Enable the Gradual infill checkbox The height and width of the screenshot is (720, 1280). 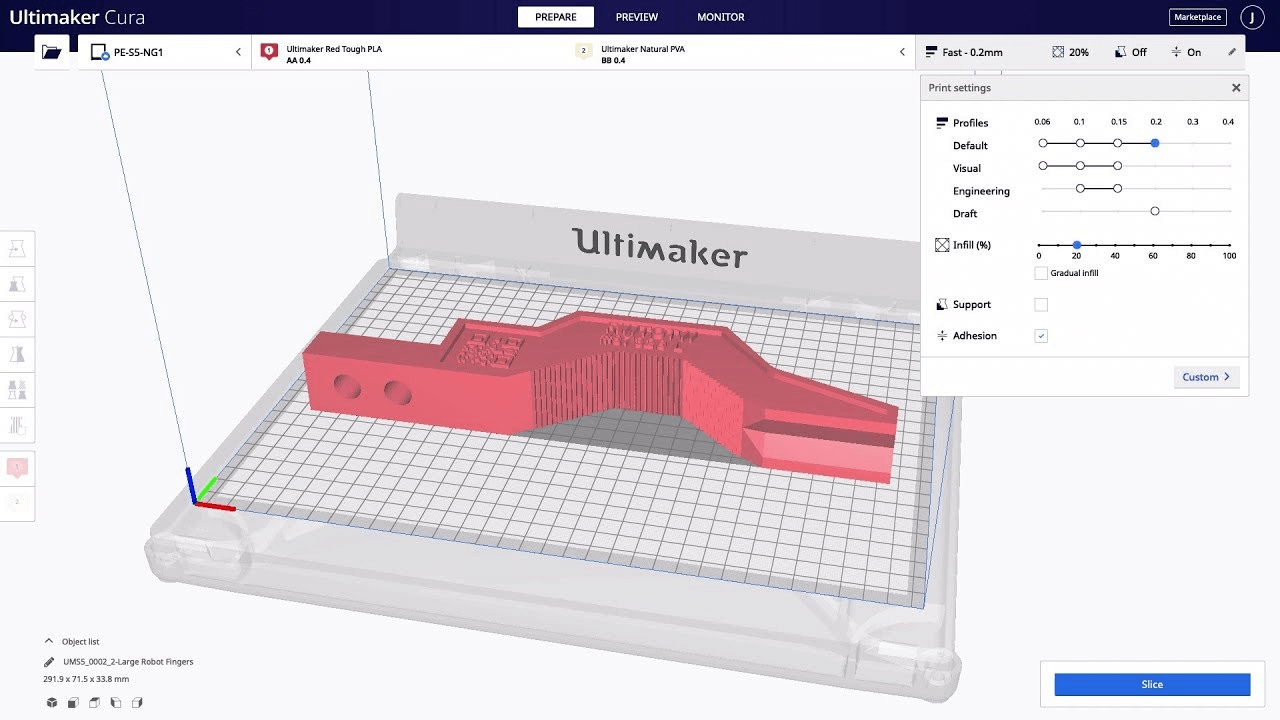[x=1041, y=273]
